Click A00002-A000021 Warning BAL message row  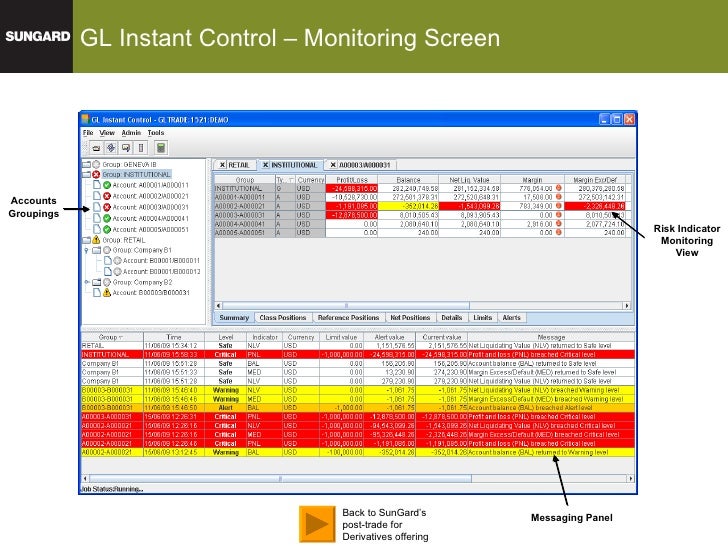tap(358, 452)
